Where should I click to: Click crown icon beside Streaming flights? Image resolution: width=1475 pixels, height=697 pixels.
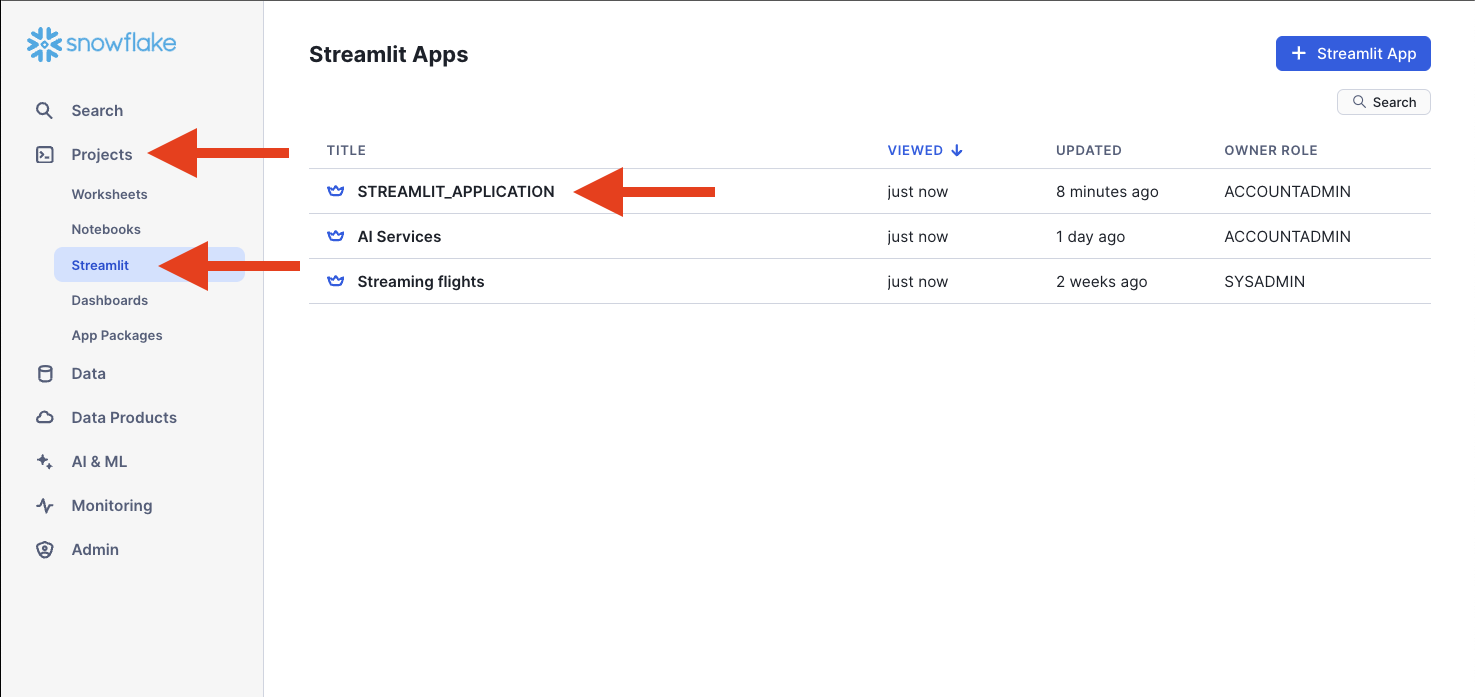click(x=336, y=282)
